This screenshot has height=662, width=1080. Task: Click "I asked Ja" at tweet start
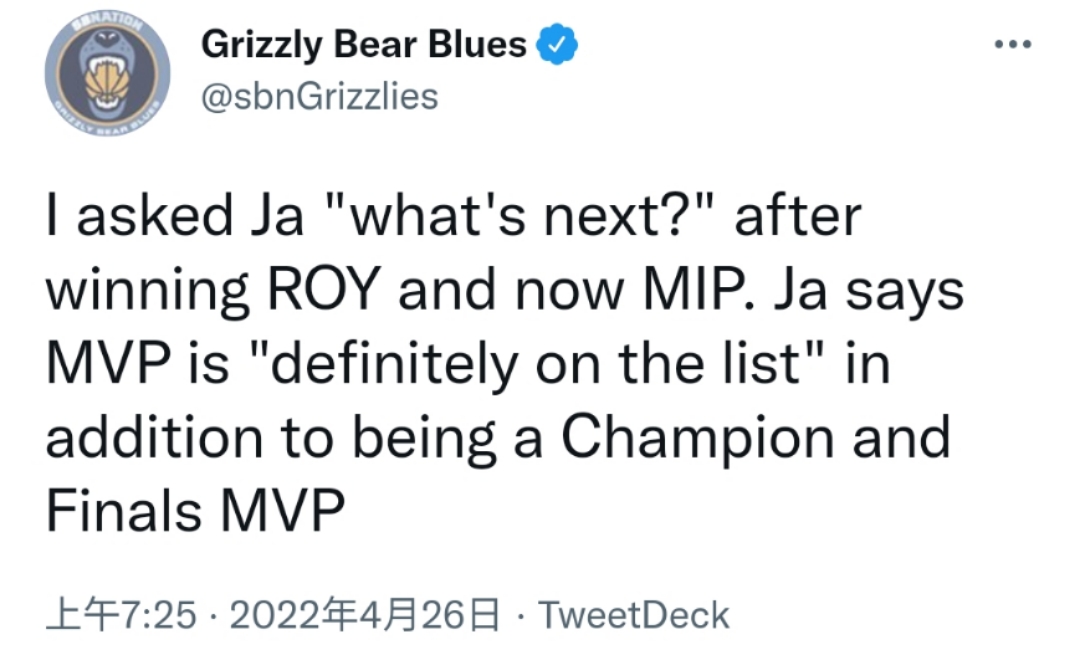coord(175,216)
